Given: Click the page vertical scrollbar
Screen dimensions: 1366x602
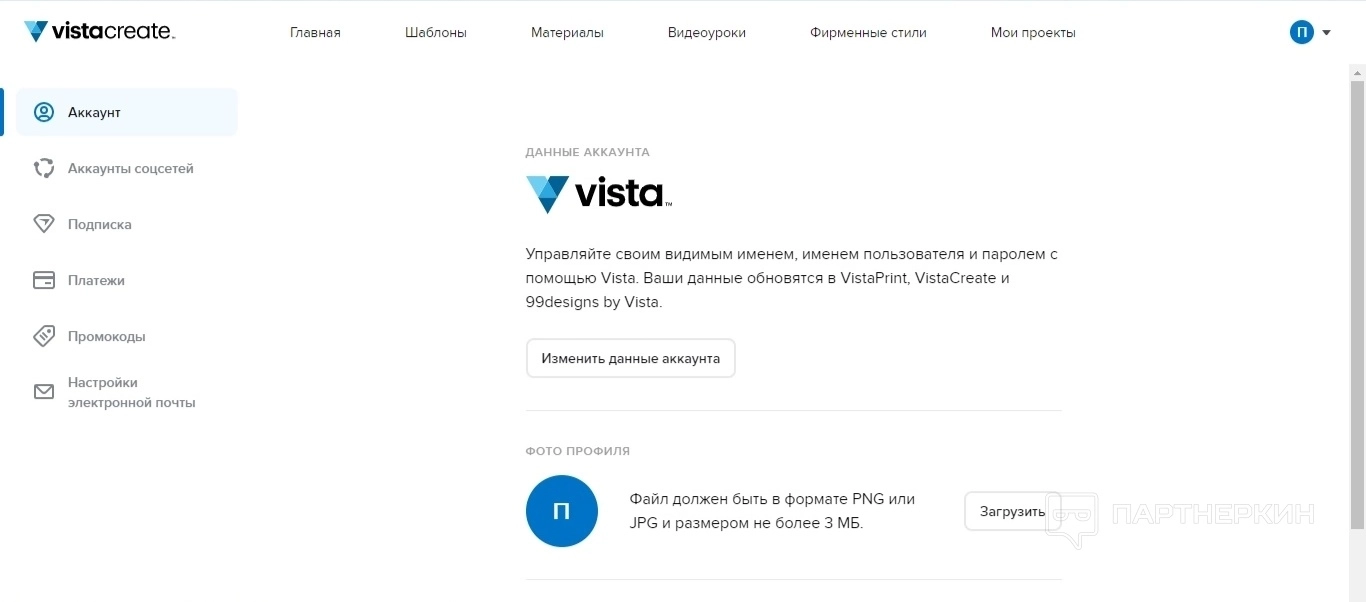Looking at the screenshot, I should click(x=1357, y=300).
